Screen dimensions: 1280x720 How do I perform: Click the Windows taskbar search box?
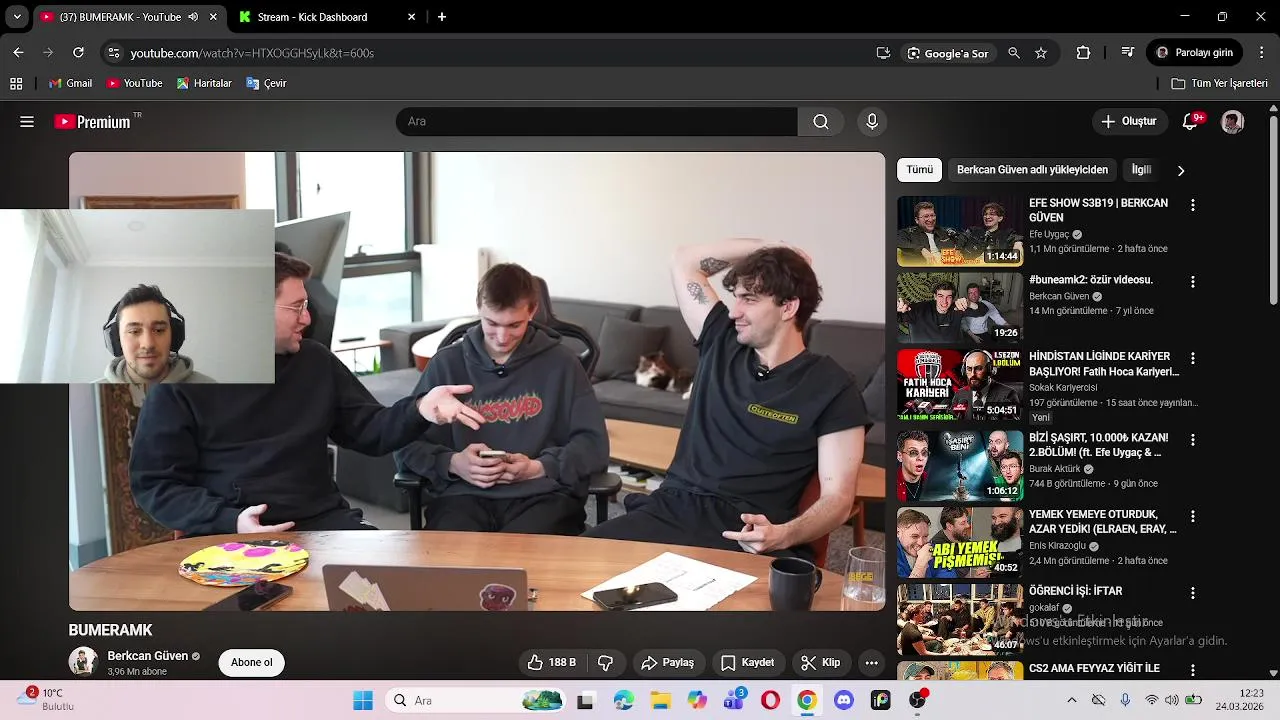tap(476, 700)
